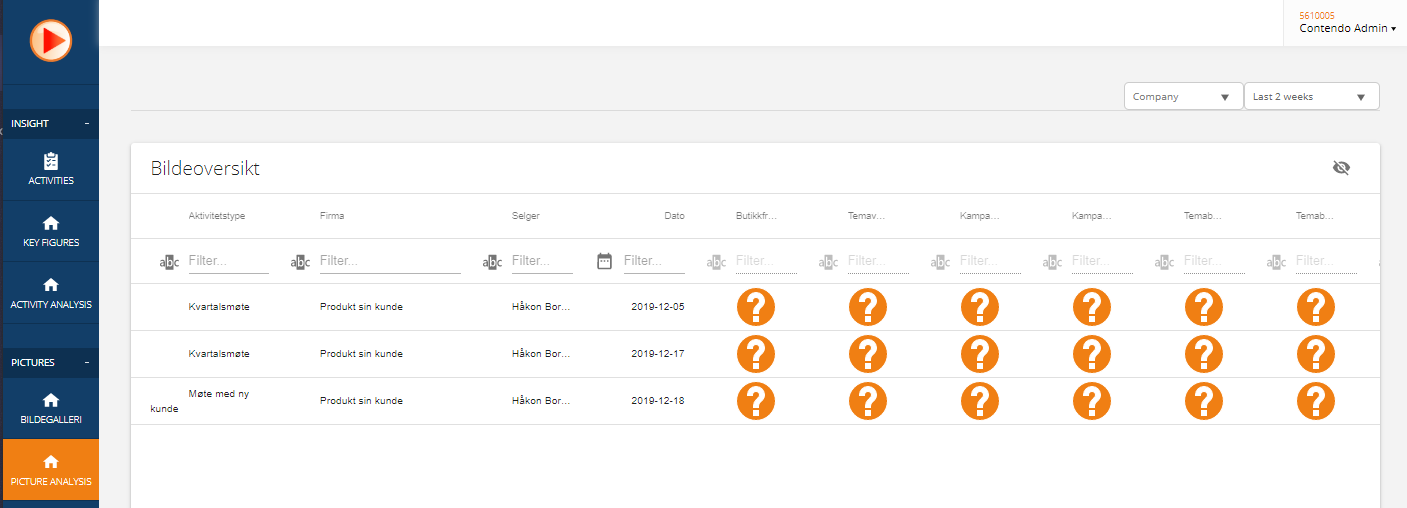This screenshot has height=508, width=1407.
Task: Sort by the Dato column header
Action: [x=675, y=216]
